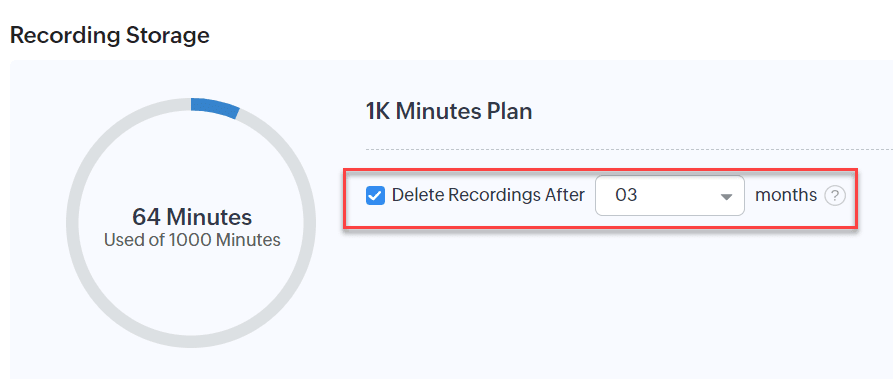Uncheck the Delete Recordings After checkbox
The height and width of the screenshot is (379, 893).
(375, 196)
